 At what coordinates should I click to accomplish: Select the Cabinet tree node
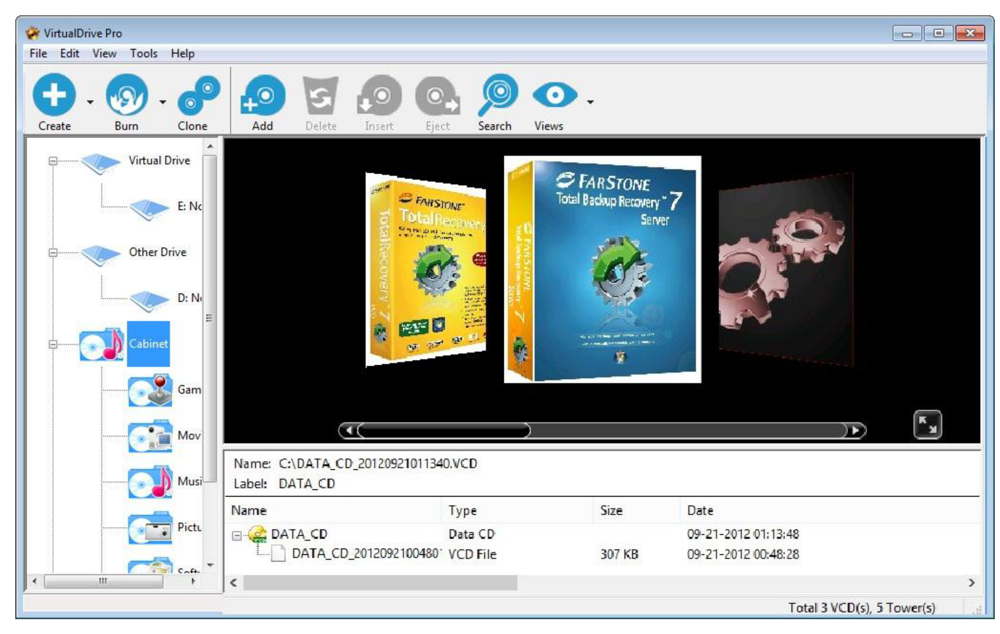point(149,344)
